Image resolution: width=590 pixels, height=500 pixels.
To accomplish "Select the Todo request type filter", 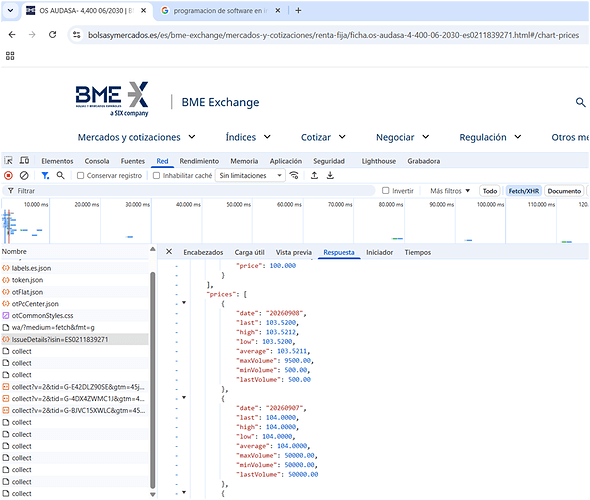I will click(490, 191).
